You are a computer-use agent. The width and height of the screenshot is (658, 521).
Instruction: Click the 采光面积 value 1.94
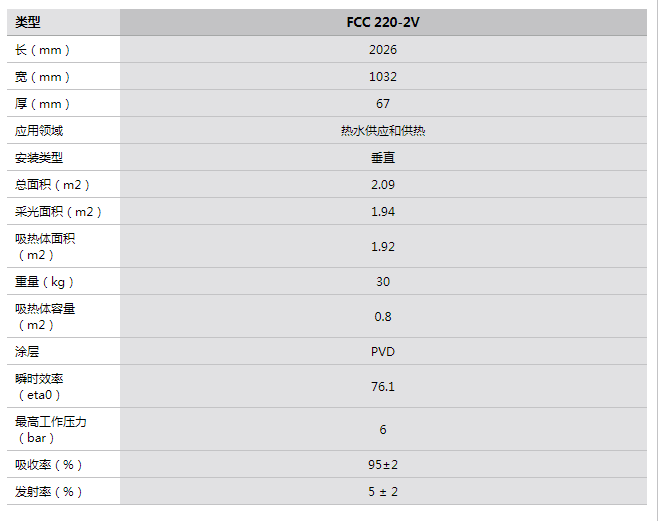382,212
